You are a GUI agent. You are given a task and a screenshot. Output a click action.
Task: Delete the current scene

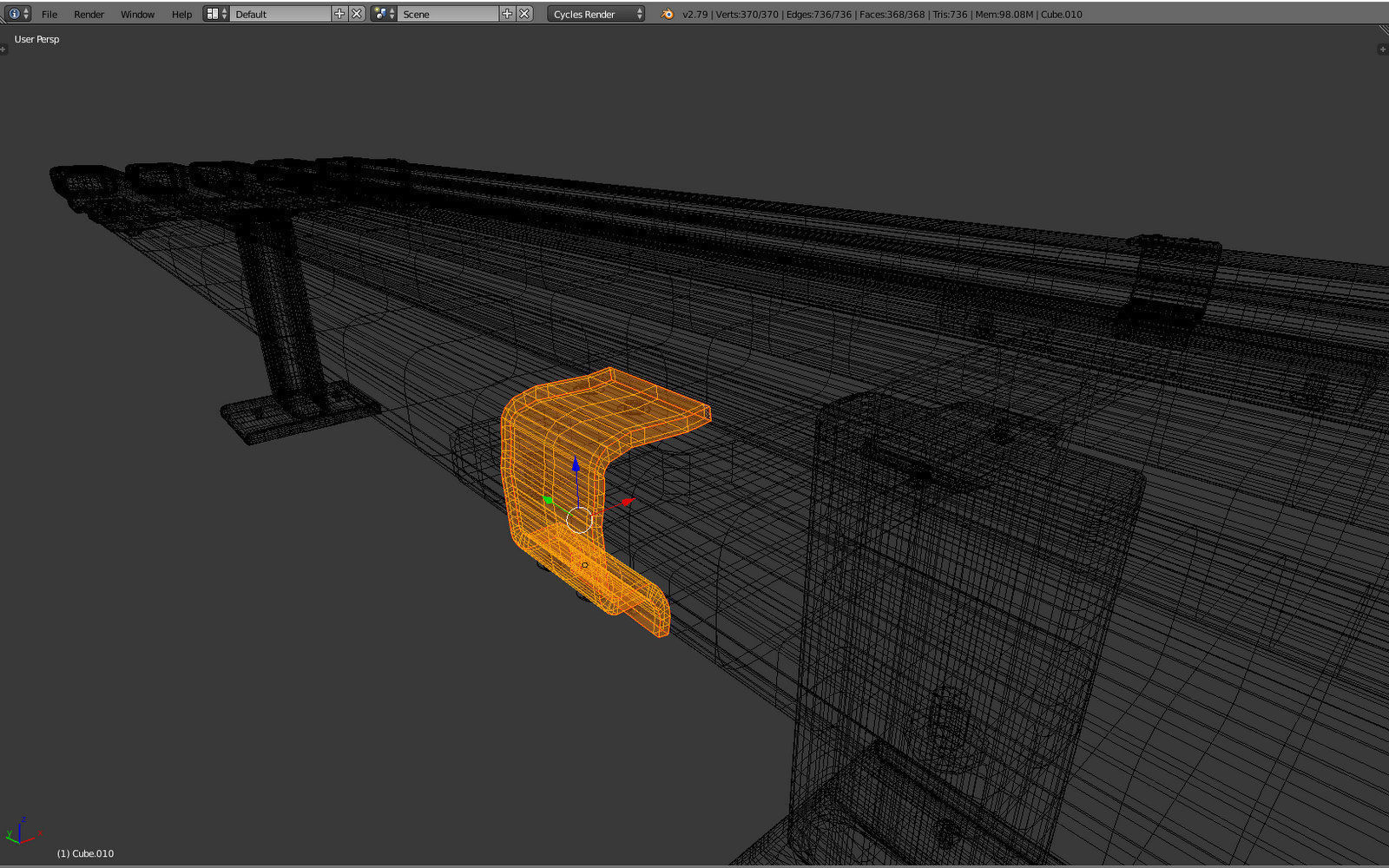pyautogui.click(x=524, y=14)
